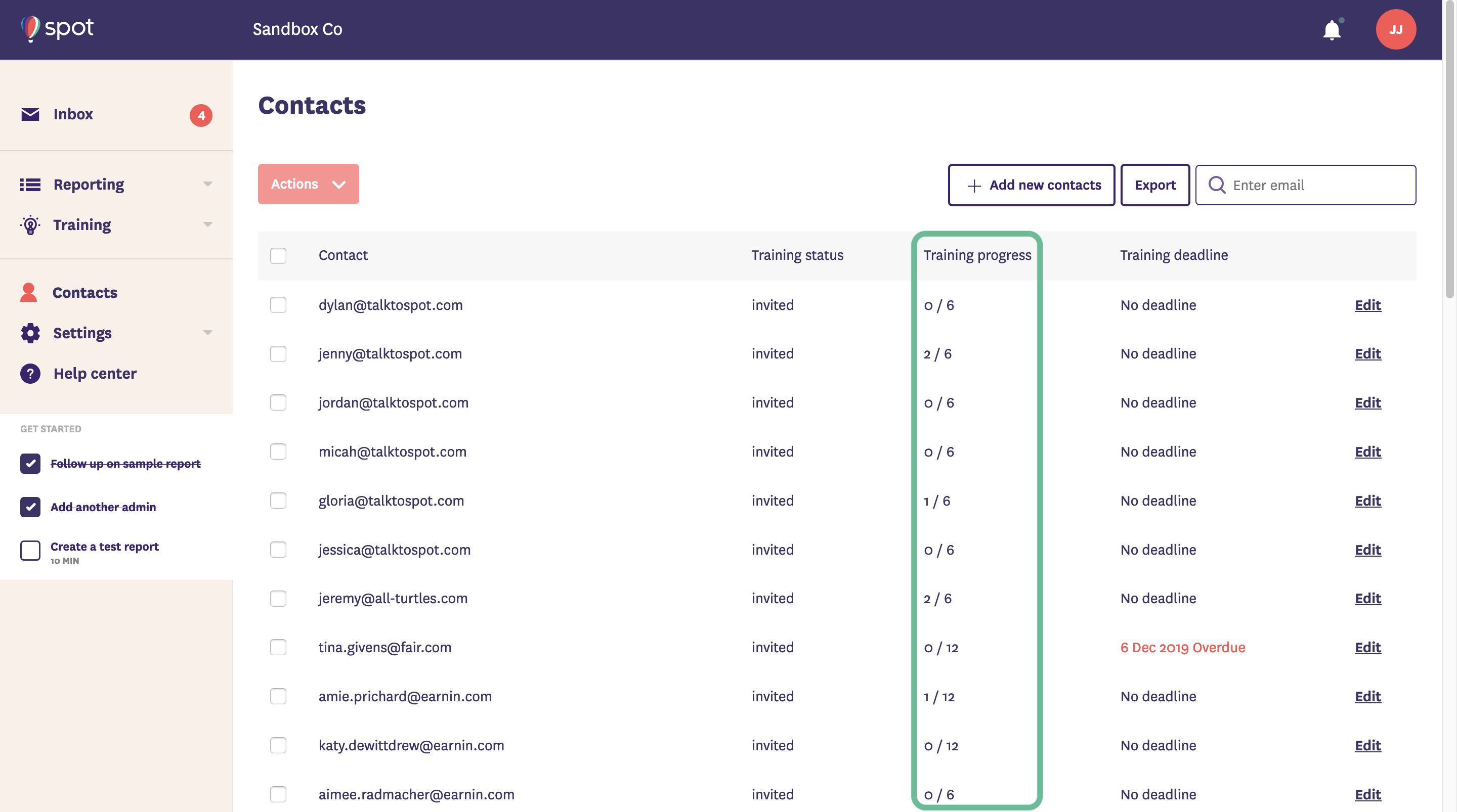Open the Actions dropdown
This screenshot has width=1457, height=812.
click(x=308, y=185)
